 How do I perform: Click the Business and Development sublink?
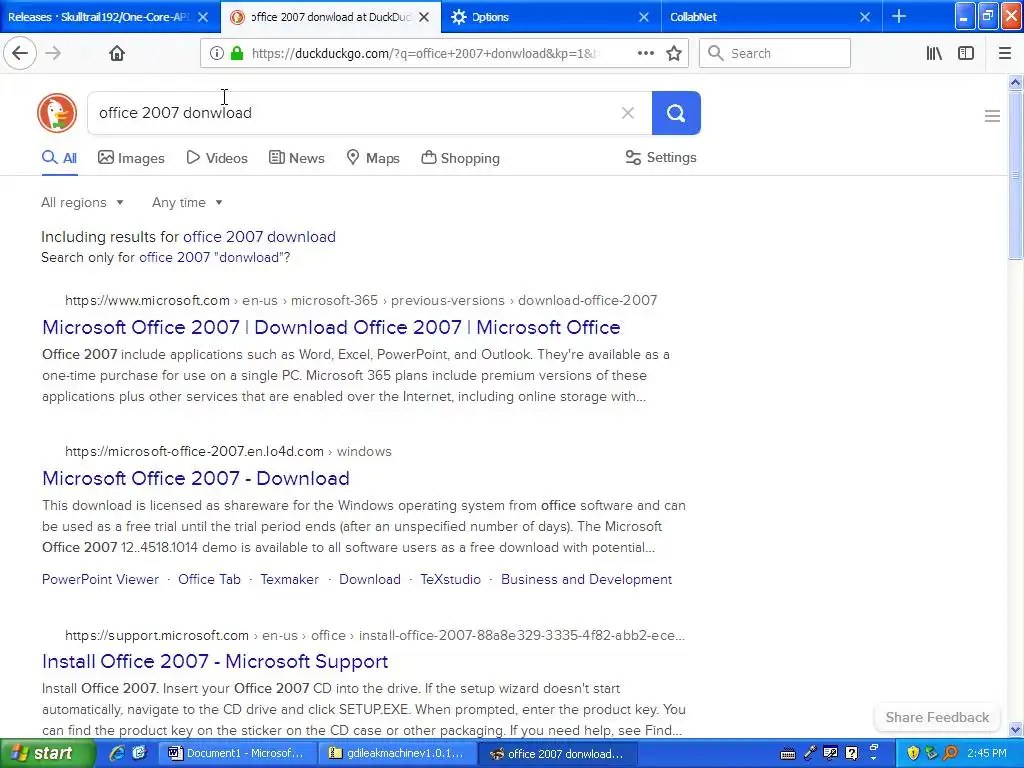tap(586, 579)
